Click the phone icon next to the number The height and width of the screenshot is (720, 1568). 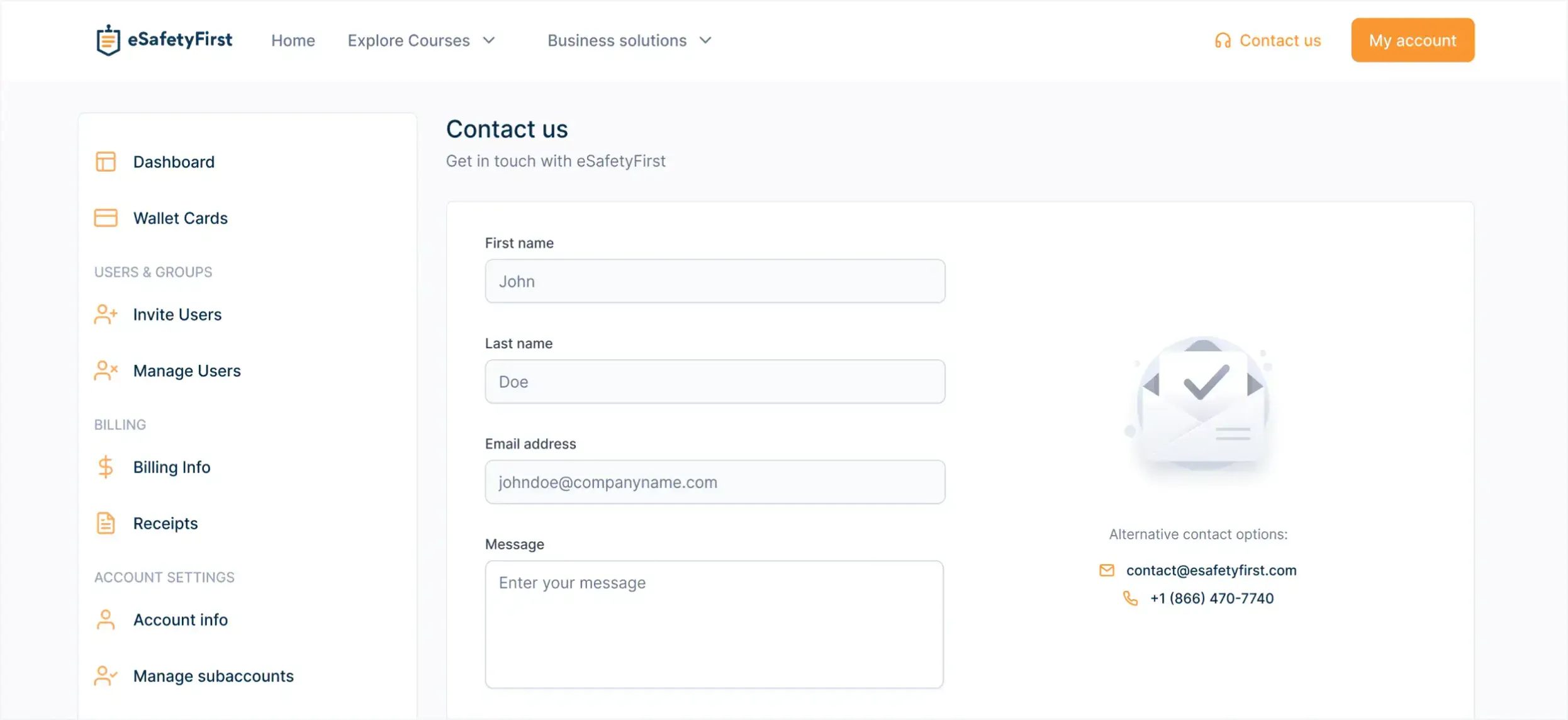(x=1131, y=598)
